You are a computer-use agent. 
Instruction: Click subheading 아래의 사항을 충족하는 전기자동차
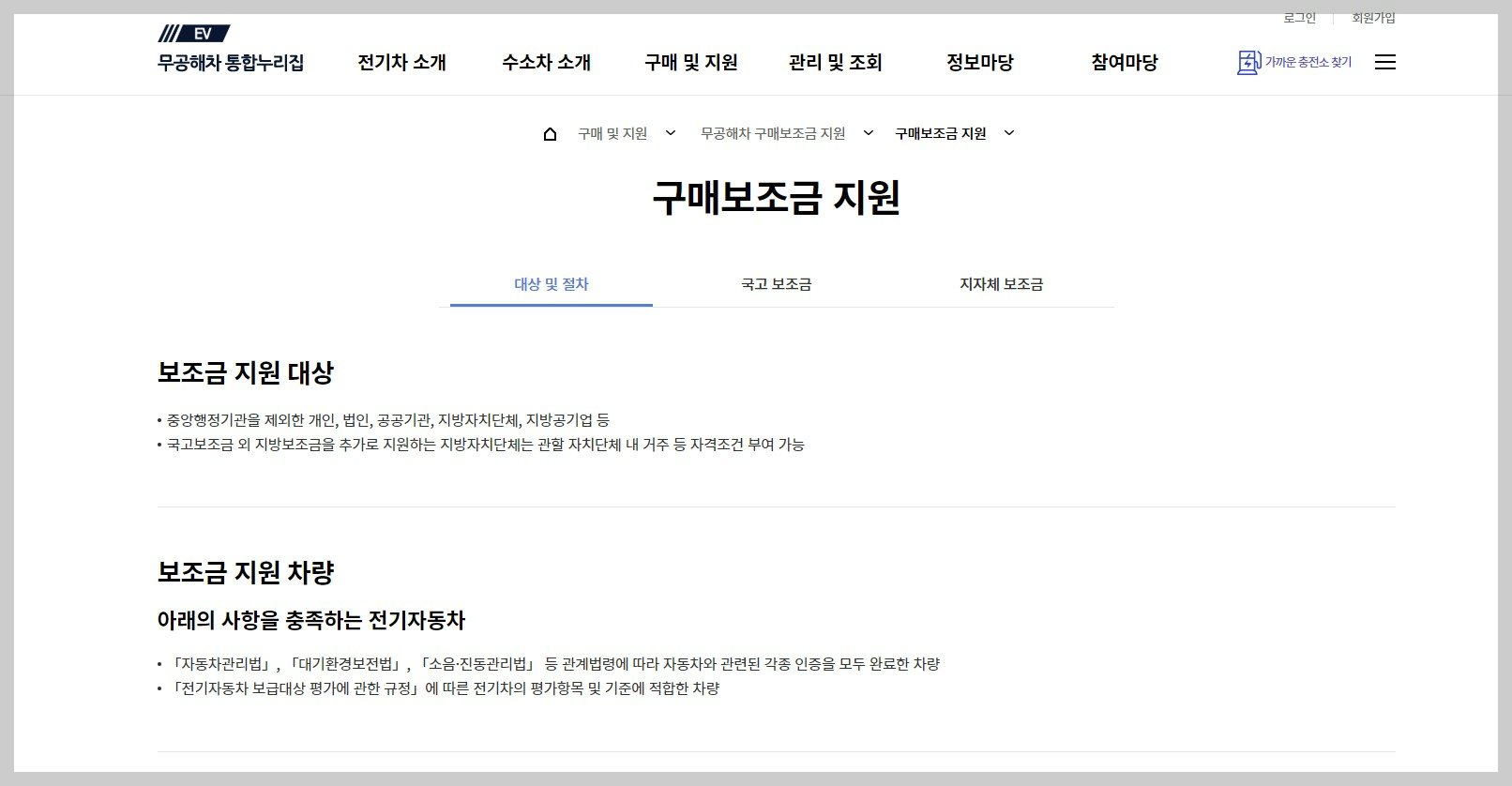tap(311, 621)
